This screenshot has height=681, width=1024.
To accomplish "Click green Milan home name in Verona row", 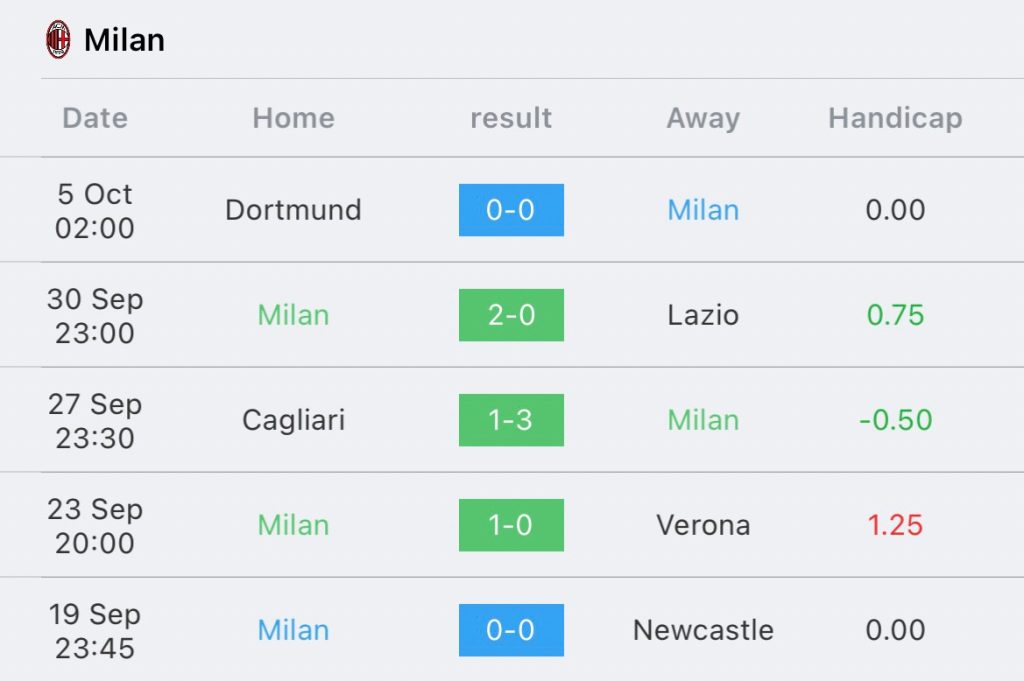I will pyautogui.click(x=293, y=526).
